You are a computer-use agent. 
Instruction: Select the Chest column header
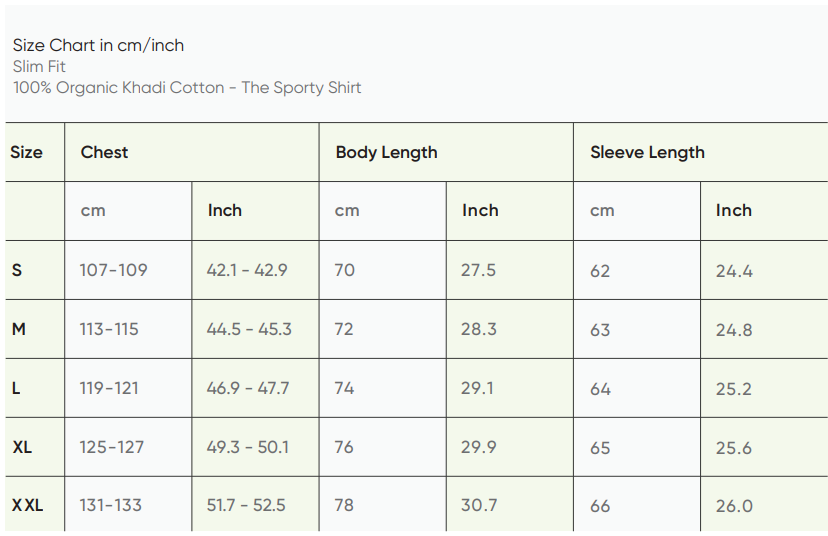(x=105, y=153)
